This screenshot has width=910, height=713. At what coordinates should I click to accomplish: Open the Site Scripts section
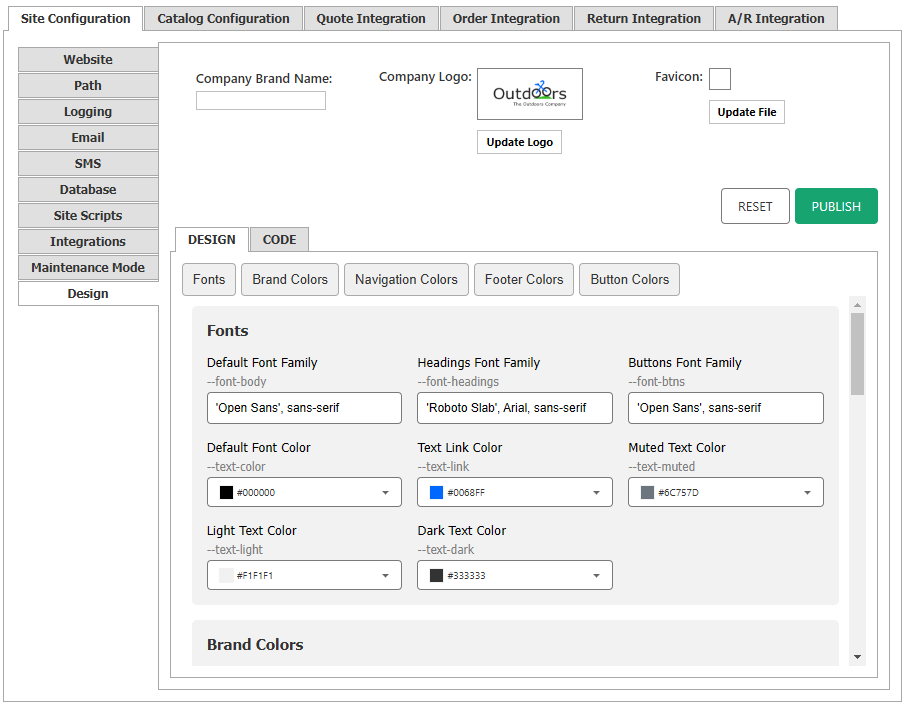point(88,216)
